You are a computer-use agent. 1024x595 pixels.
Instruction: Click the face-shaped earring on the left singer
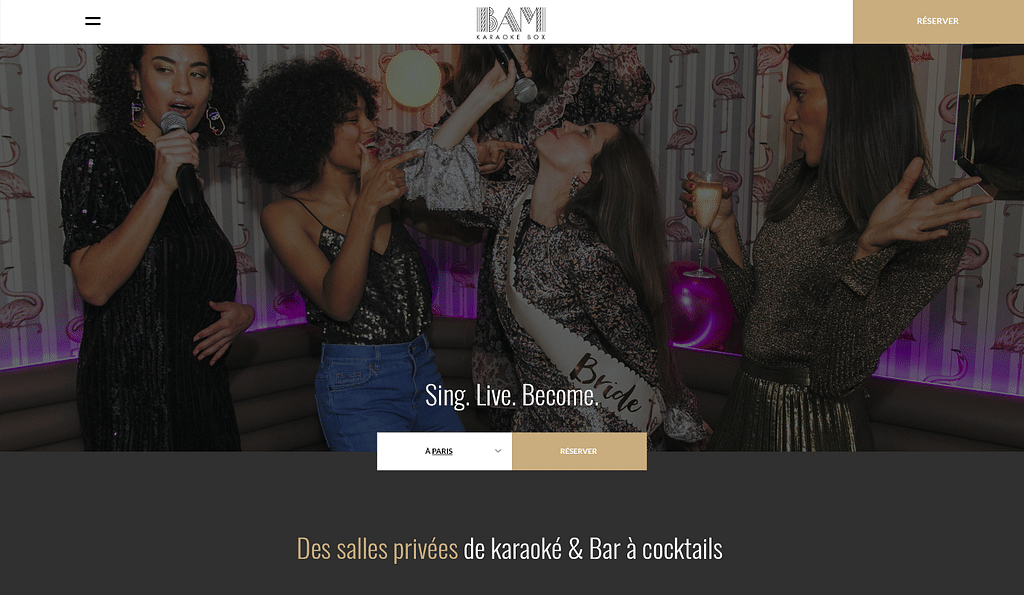click(216, 120)
